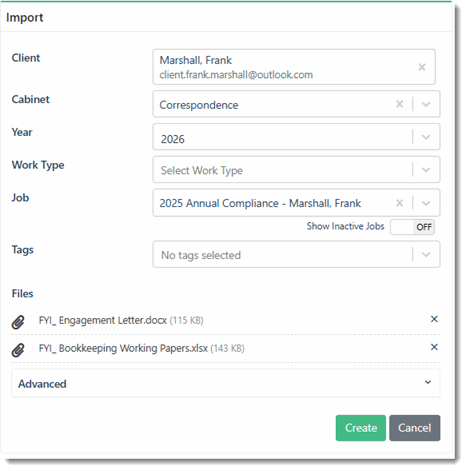Open the Year dropdown arrow
The height and width of the screenshot is (466, 462).
[426, 137]
